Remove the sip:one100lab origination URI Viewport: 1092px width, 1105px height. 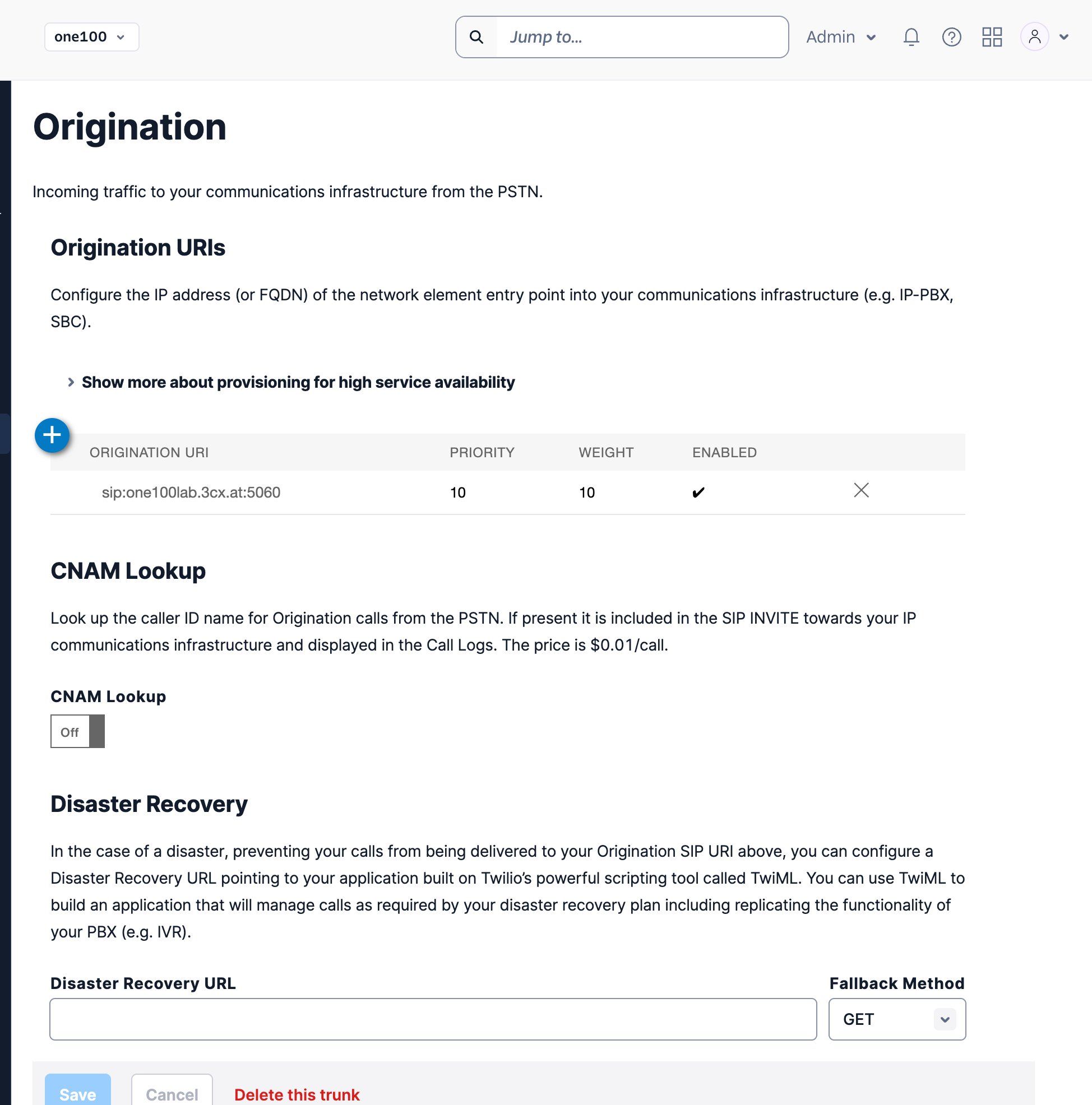click(x=861, y=490)
